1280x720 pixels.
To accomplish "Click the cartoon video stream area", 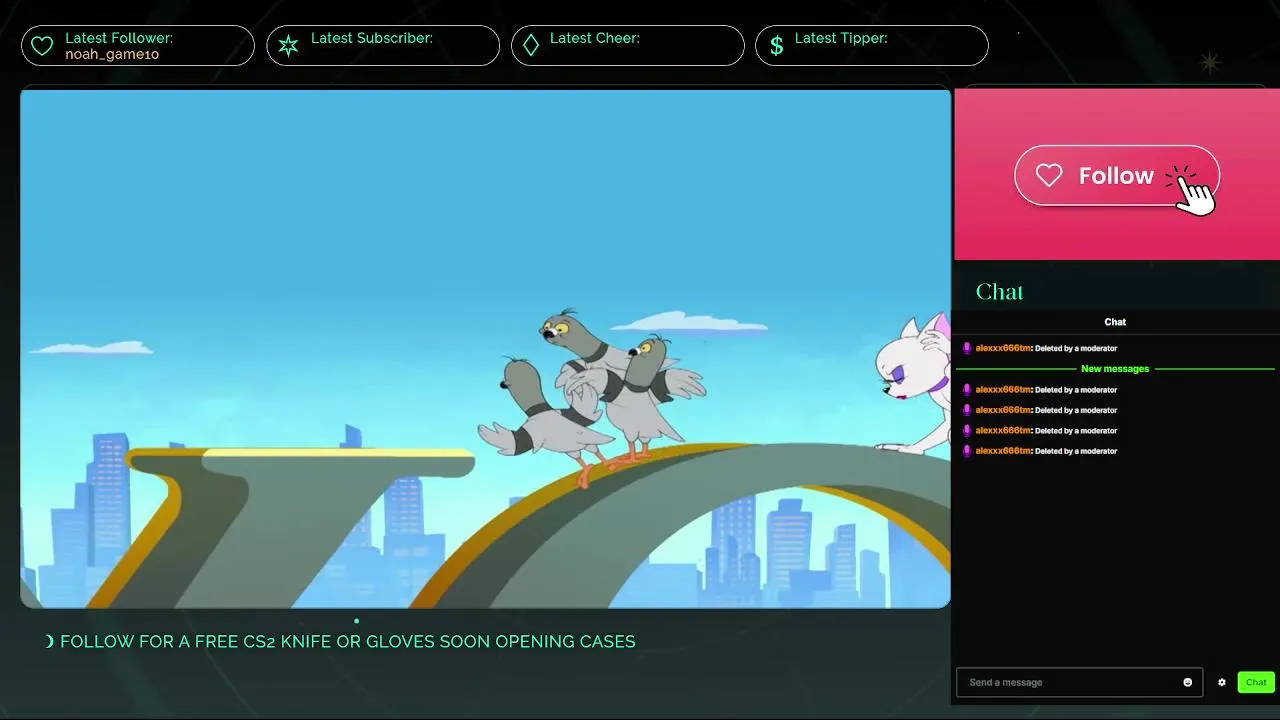I will coord(485,348).
